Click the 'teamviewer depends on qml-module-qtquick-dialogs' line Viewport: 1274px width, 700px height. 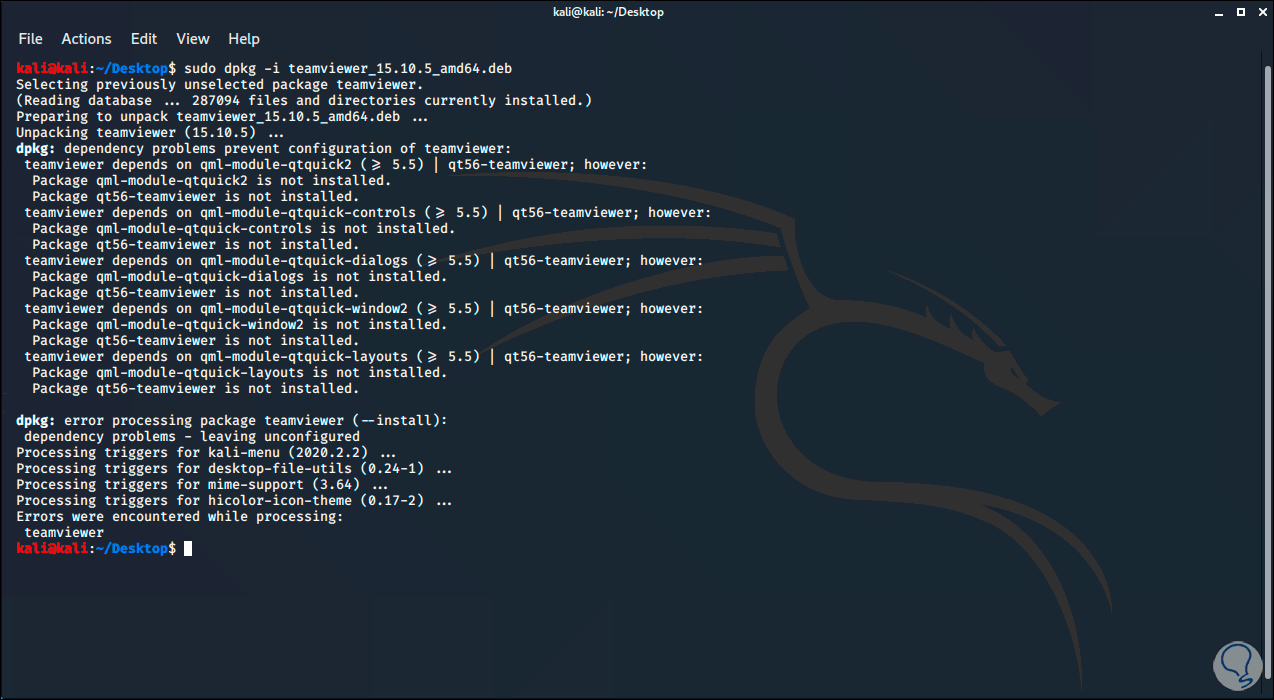tap(364, 260)
